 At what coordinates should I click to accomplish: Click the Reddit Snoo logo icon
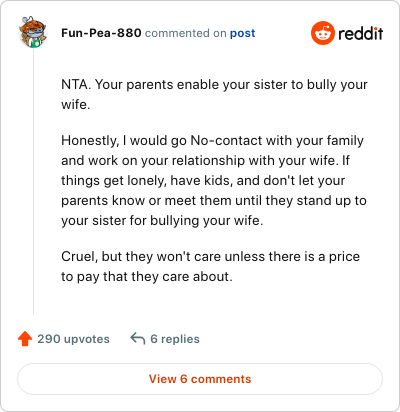click(322, 33)
